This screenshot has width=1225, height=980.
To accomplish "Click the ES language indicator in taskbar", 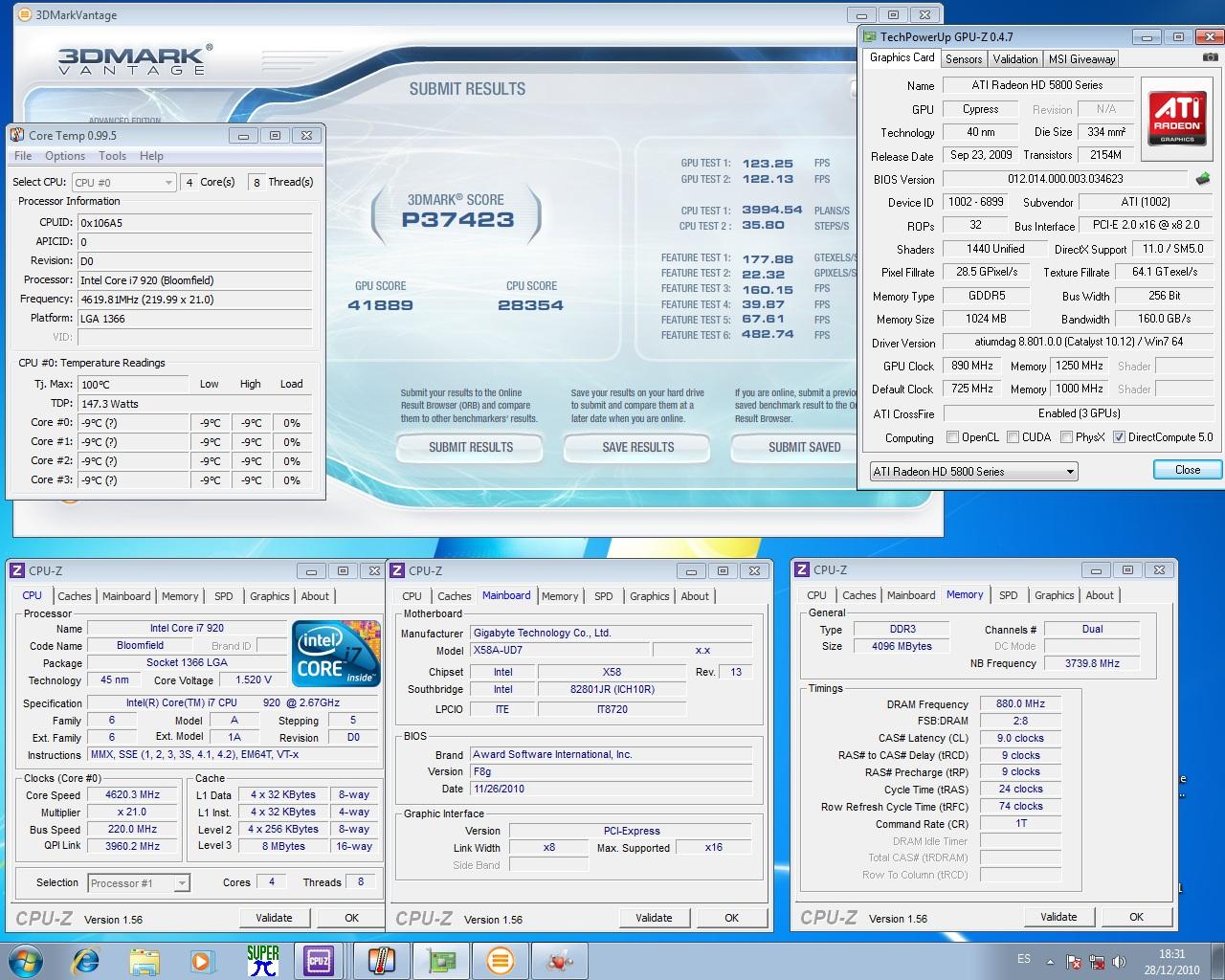I will 1023,959.
